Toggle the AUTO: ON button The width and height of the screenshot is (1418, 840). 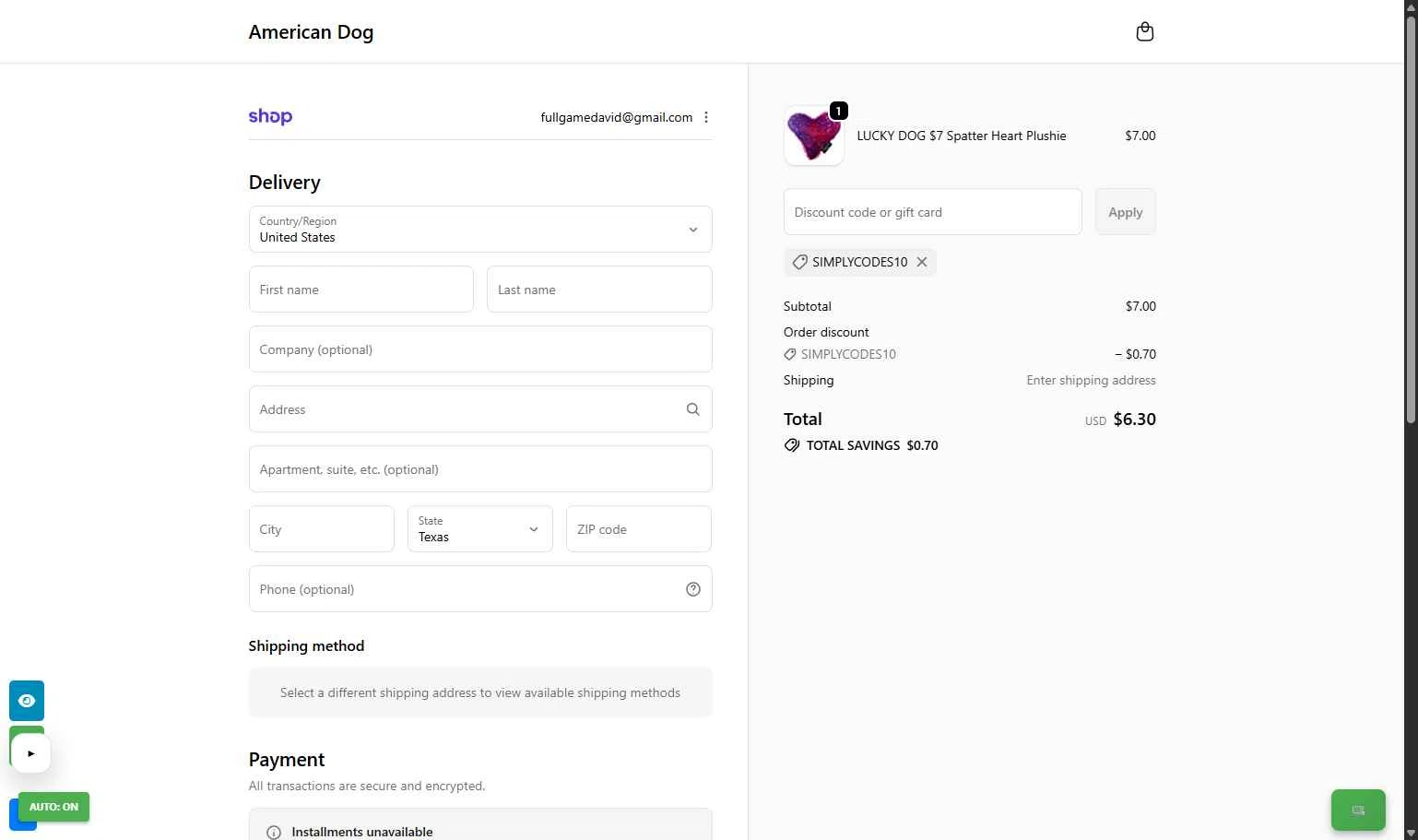[x=53, y=807]
